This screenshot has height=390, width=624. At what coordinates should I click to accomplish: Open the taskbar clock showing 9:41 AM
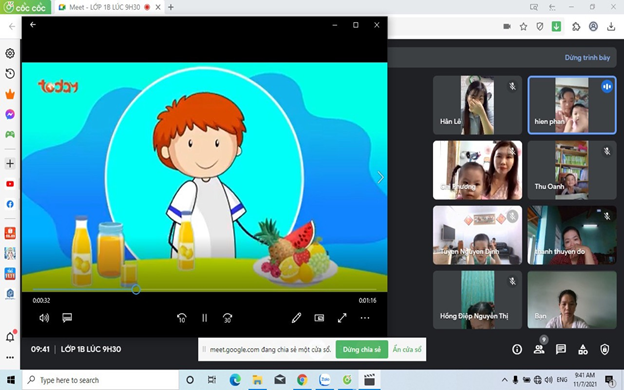pyautogui.click(x=585, y=380)
